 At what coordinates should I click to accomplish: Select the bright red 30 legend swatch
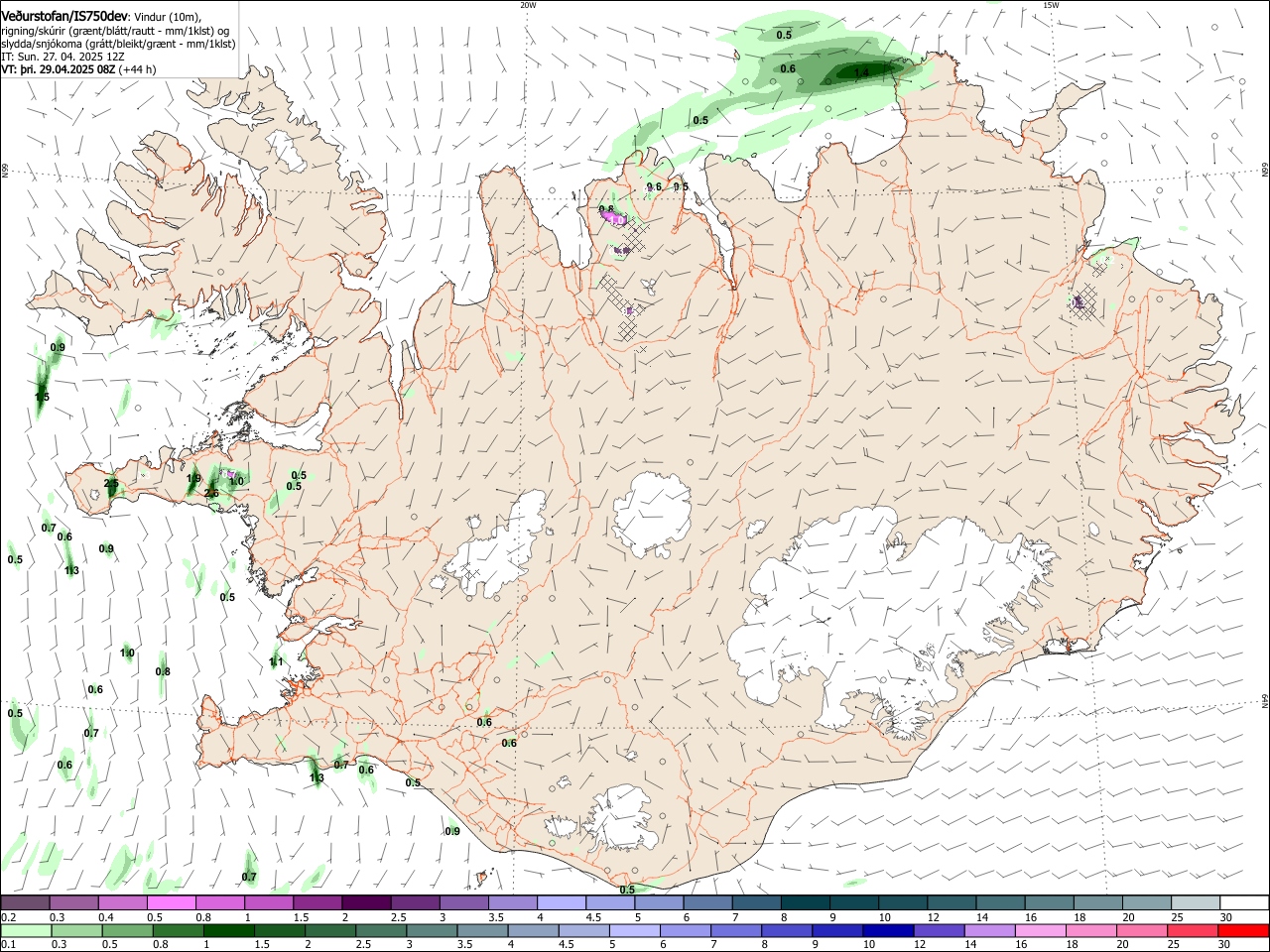(1243, 930)
